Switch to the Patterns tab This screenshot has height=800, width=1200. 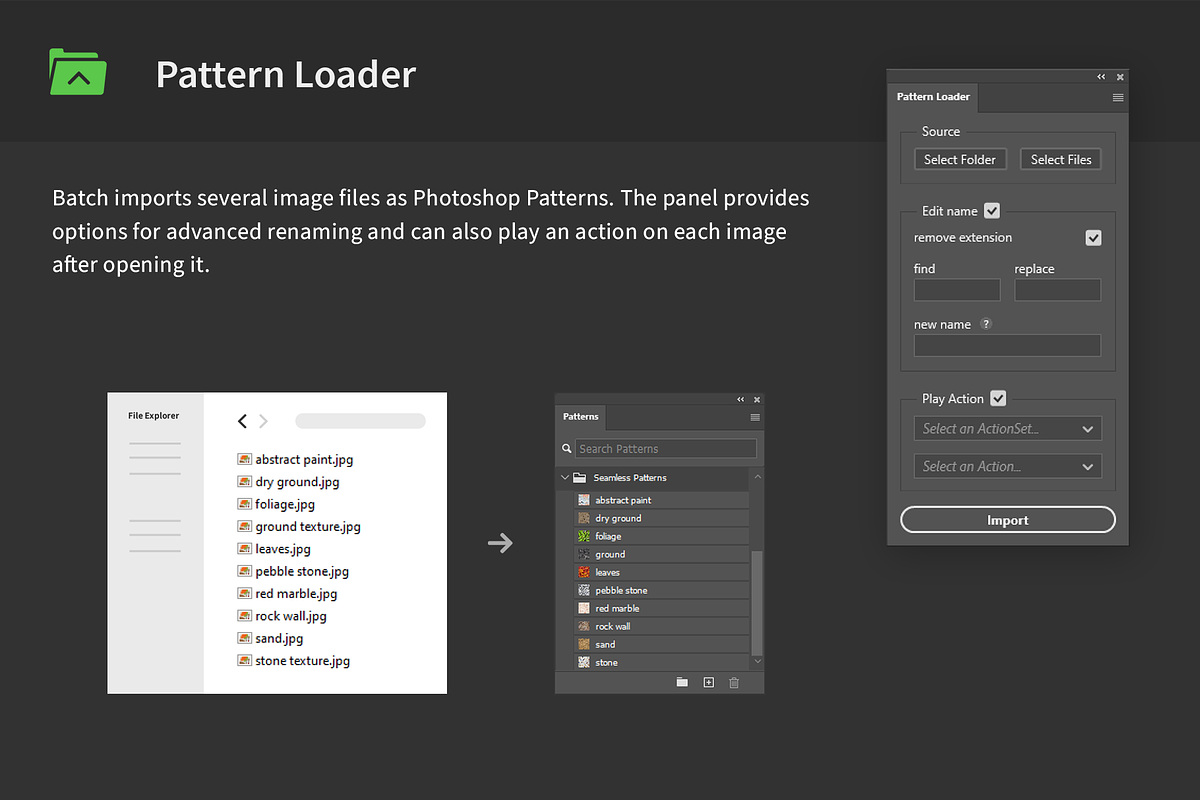tap(580, 417)
